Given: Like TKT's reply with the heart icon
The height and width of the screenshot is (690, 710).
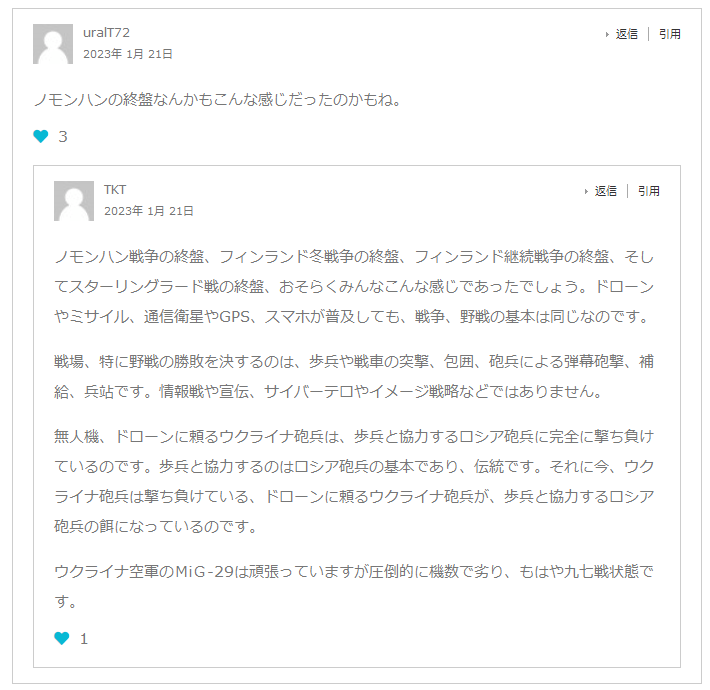Looking at the screenshot, I should pos(62,638).
